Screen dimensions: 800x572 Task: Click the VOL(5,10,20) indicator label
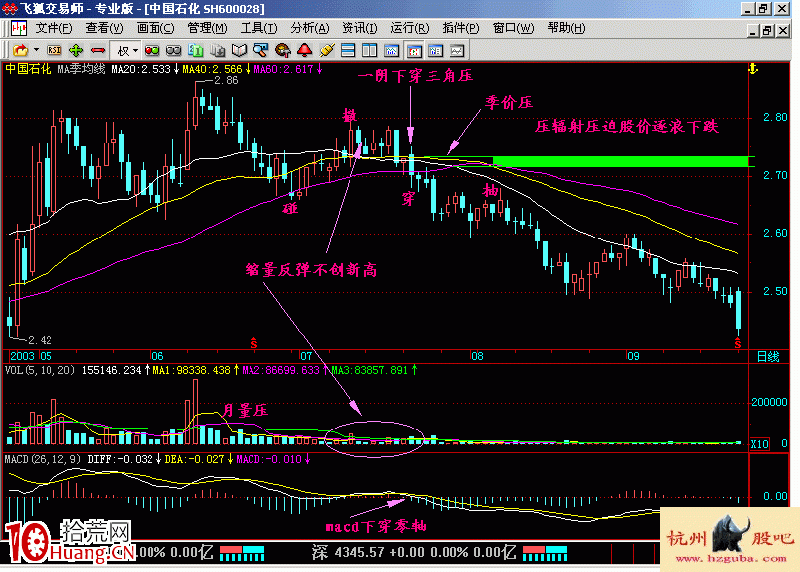[x=40, y=370]
